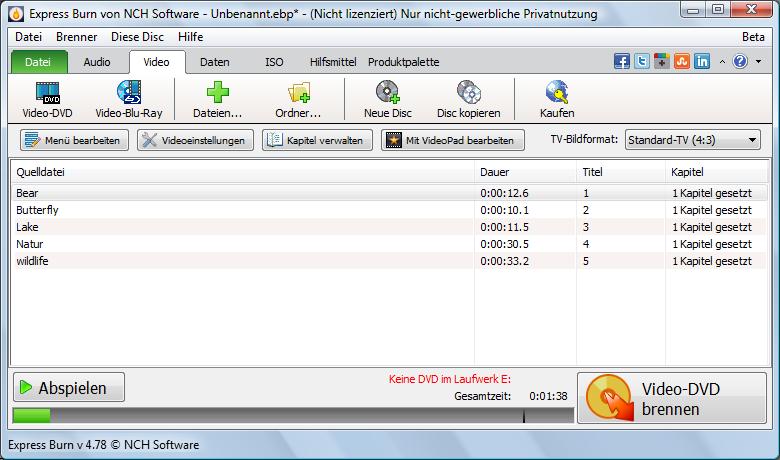The image size is (780, 460).
Task: Click duration 0:00:30.5
Action: 504,244
